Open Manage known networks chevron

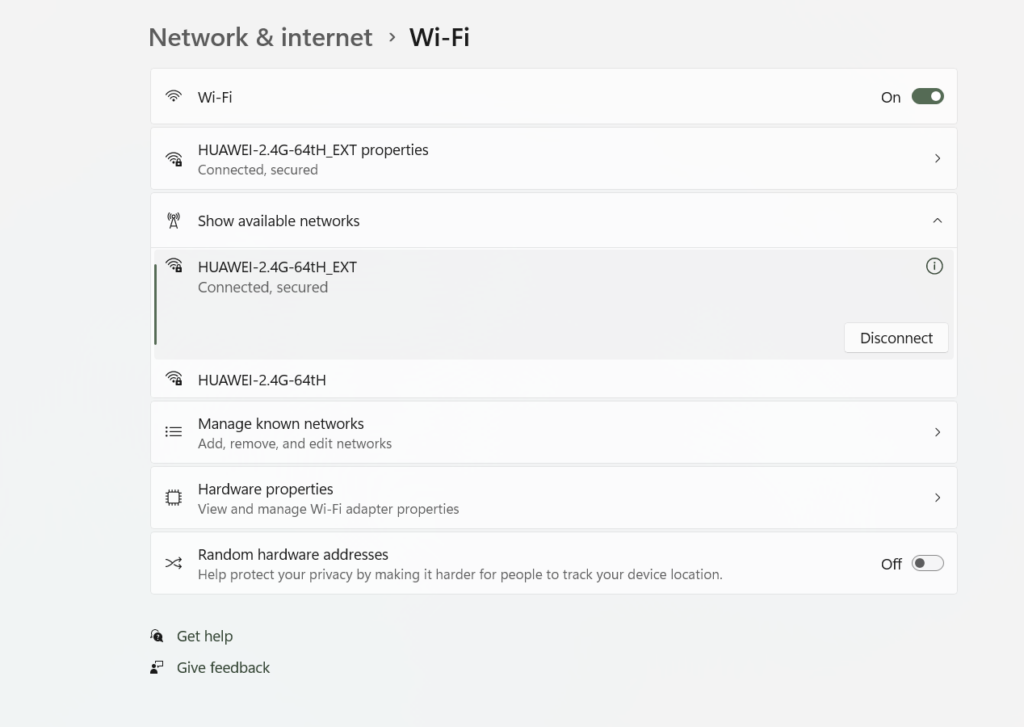click(937, 432)
